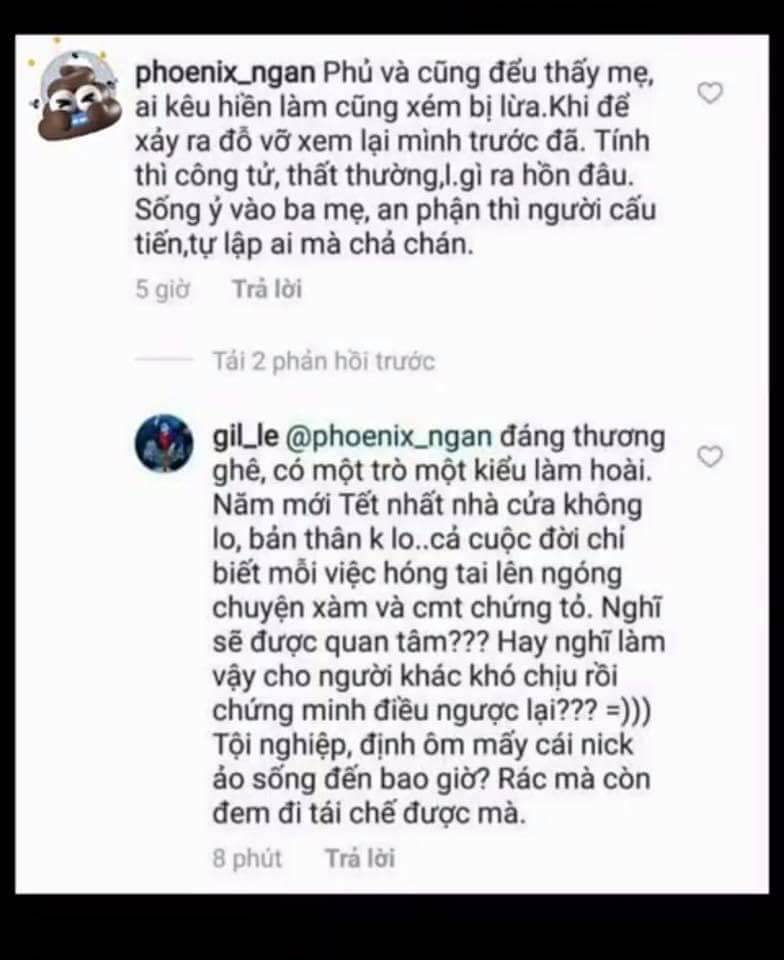Select the 8 phút timestamp
Viewport: 784px width, 960px height.
[x=247, y=858]
